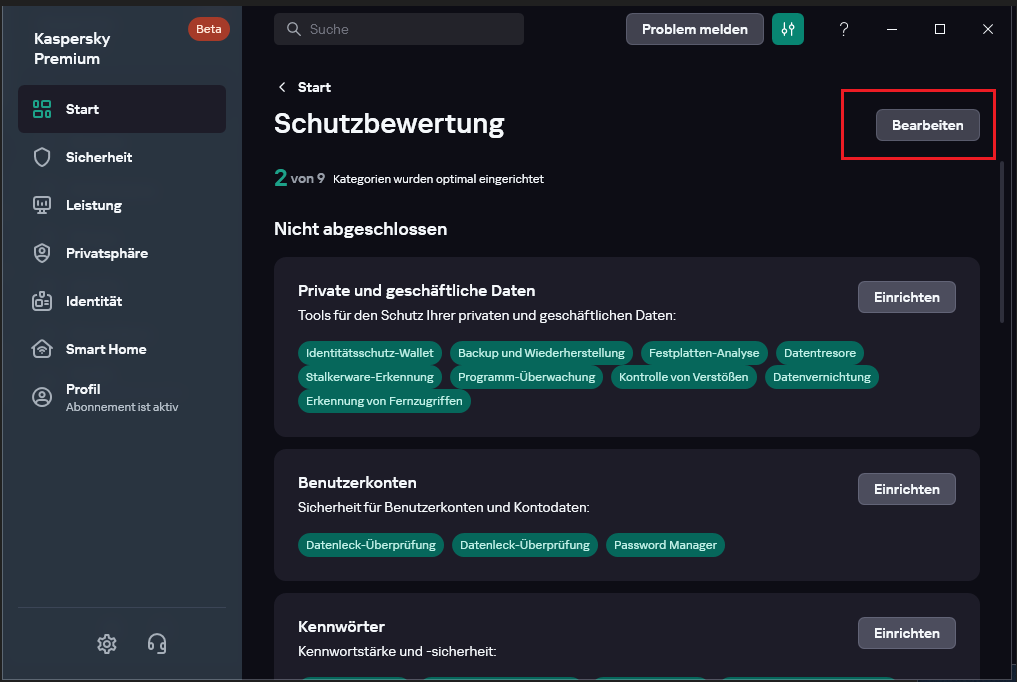Open settings via the gear icon
This screenshot has height=682, width=1017.
point(106,644)
